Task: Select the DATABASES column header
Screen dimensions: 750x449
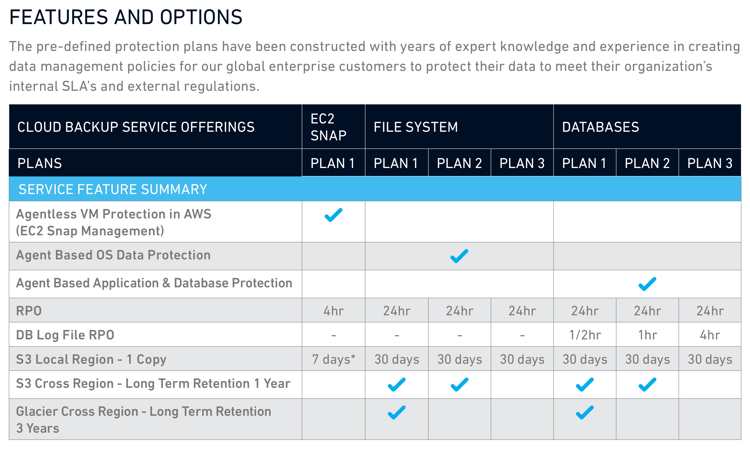Action: (647, 127)
